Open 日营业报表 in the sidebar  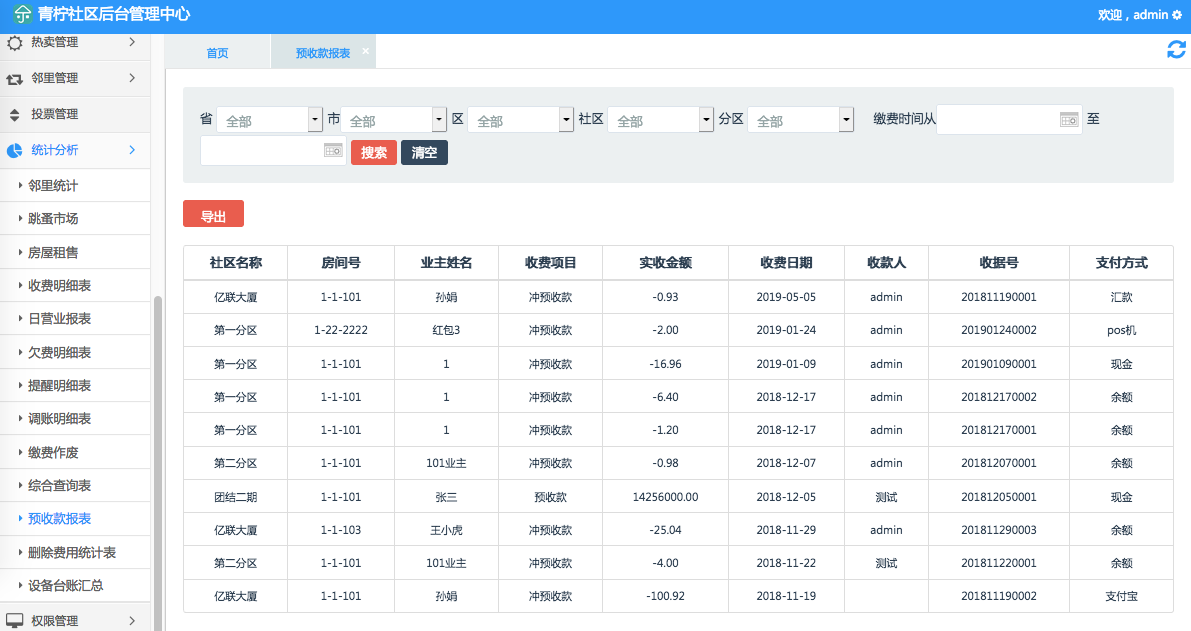(x=59, y=318)
